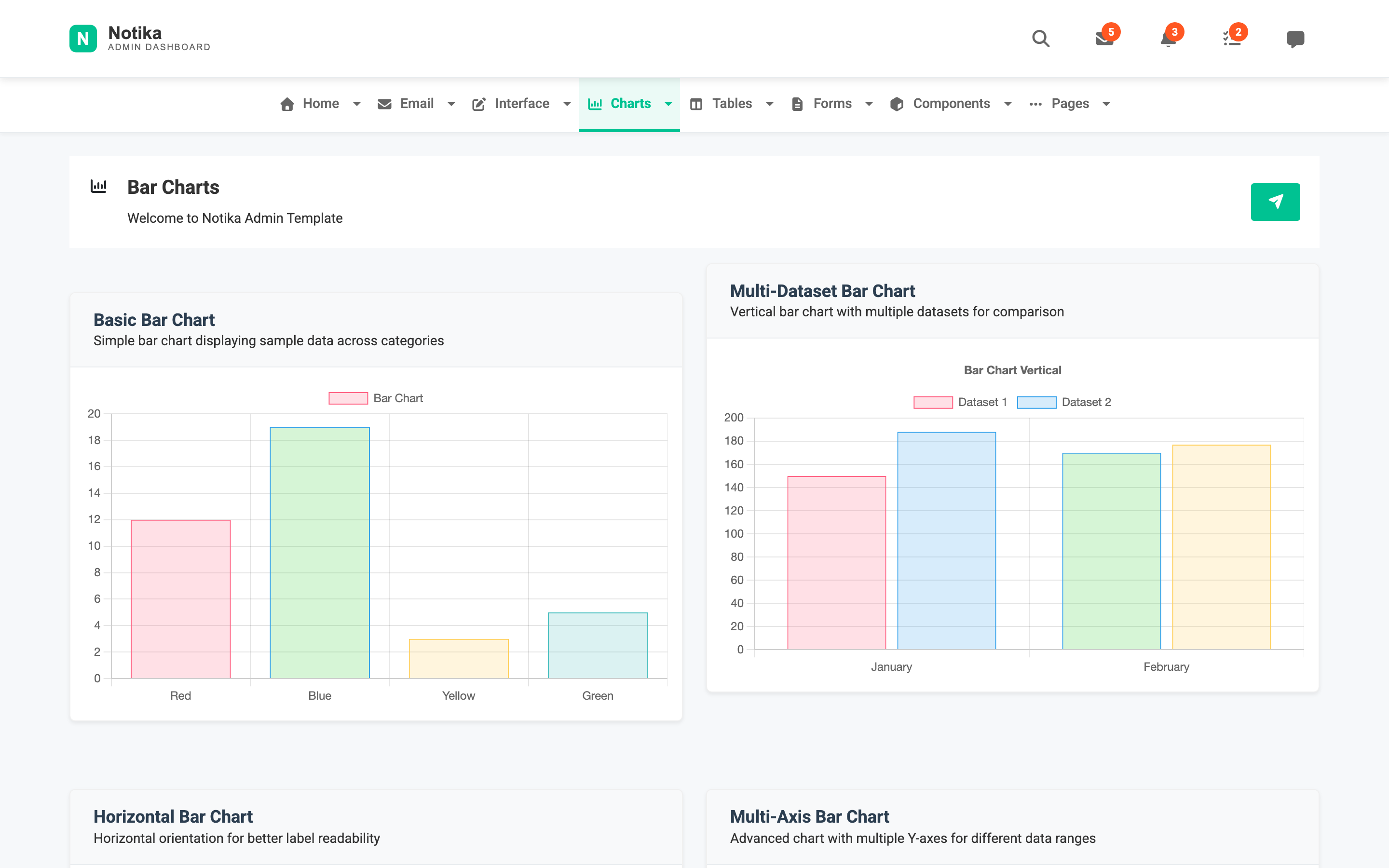Click the Tables grid icon

coord(696,104)
